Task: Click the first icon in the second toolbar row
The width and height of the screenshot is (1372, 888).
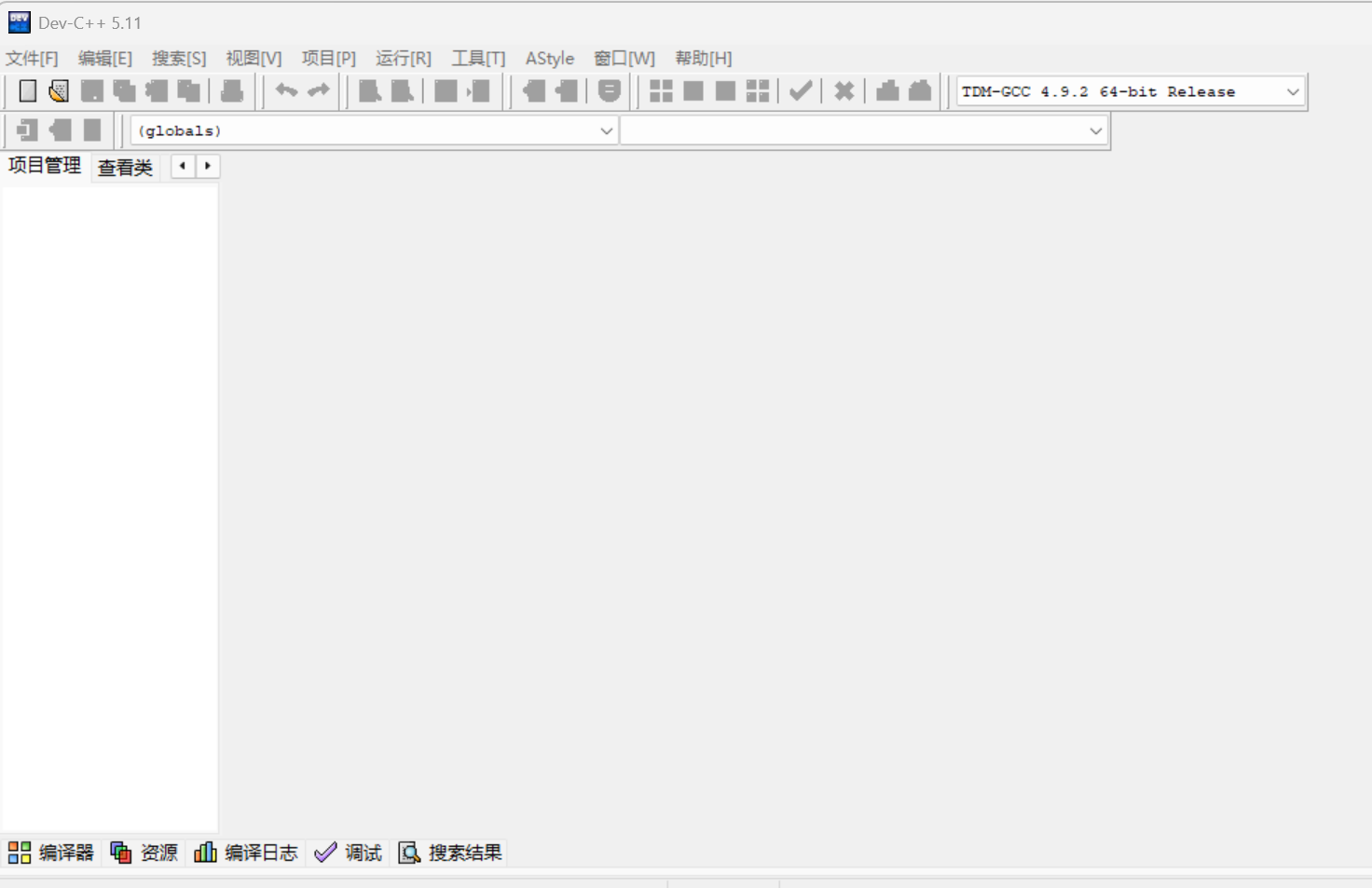Action: pos(27,130)
